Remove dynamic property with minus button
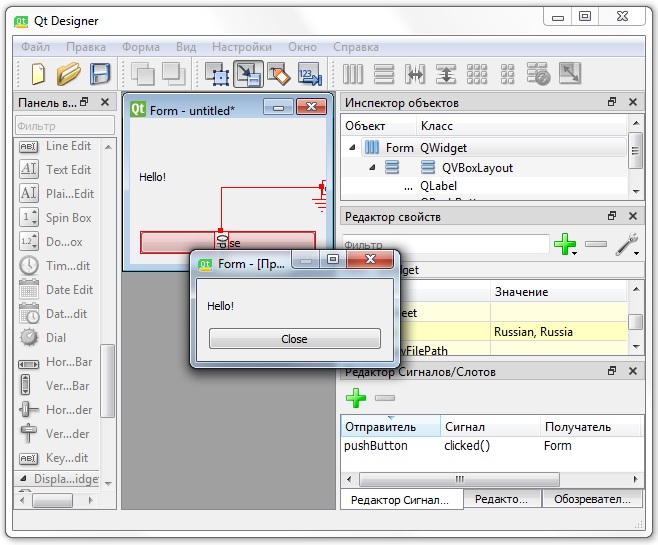Viewport: 658px width, 545px height. (596, 244)
